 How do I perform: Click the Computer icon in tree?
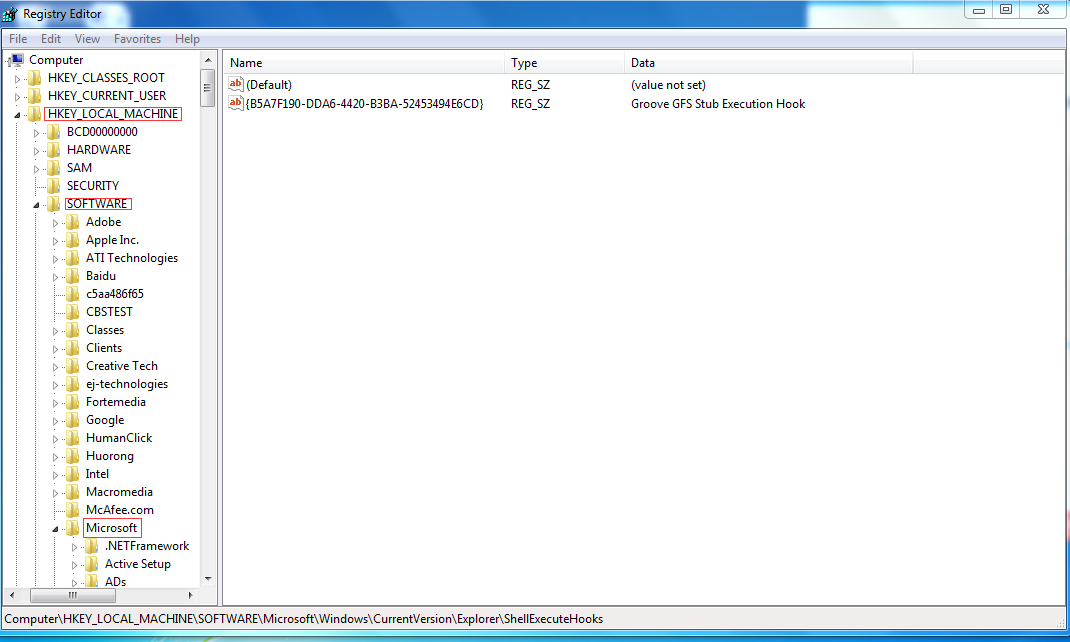click(x=16, y=60)
